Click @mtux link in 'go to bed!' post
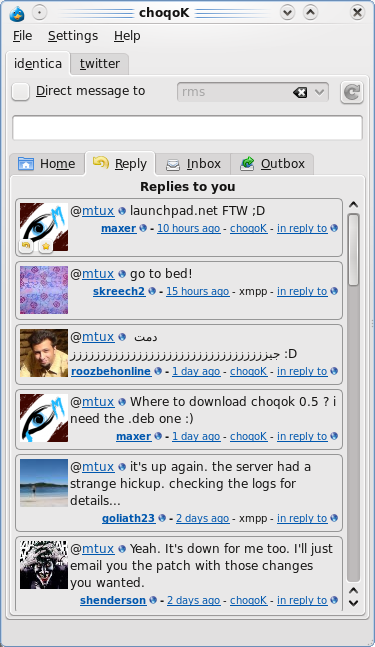 coord(98,274)
